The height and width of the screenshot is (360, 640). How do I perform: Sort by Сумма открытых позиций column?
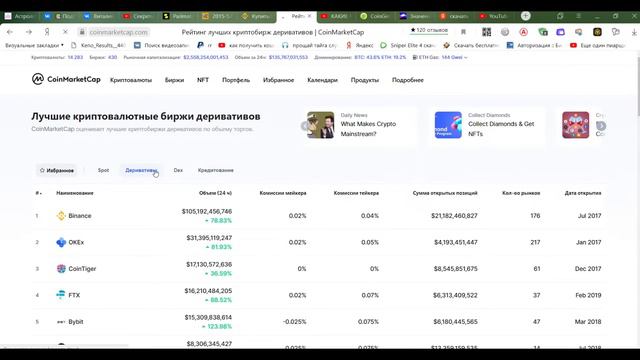click(x=445, y=193)
